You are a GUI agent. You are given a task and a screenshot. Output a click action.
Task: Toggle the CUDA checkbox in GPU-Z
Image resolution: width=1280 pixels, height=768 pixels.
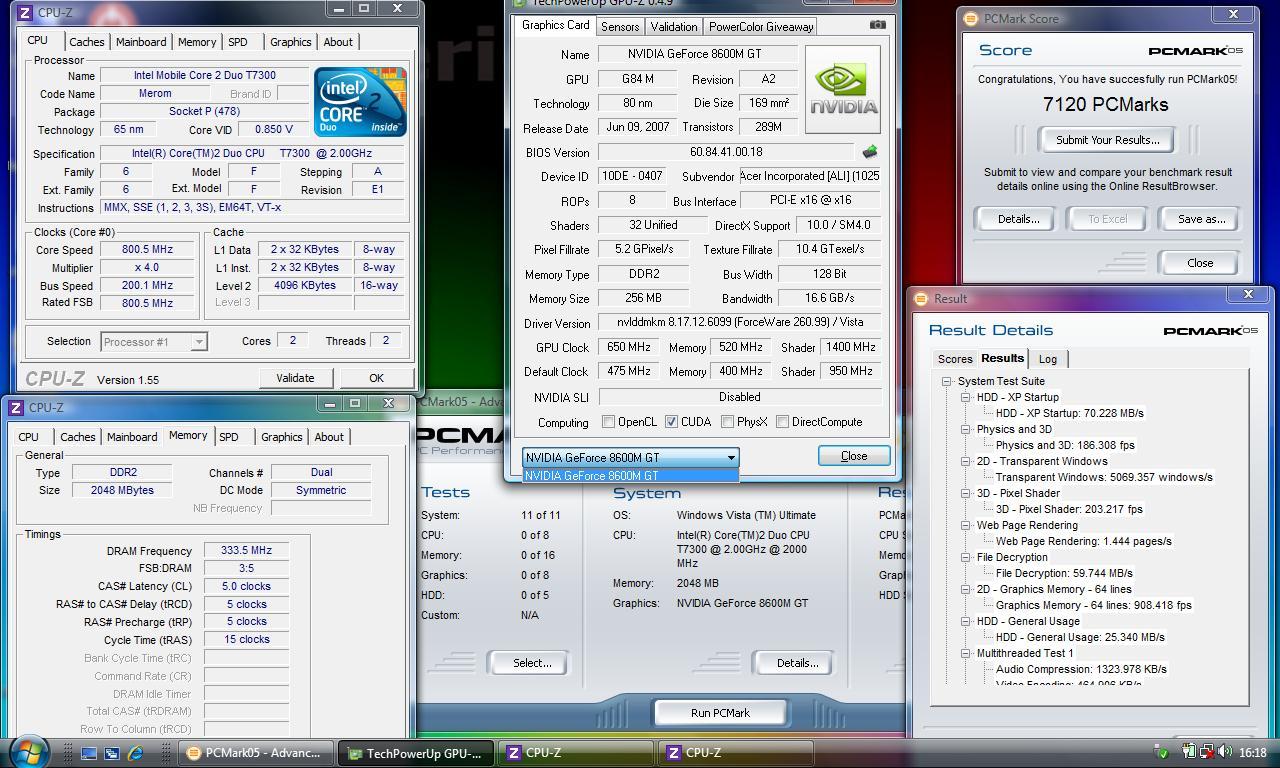[x=671, y=422]
